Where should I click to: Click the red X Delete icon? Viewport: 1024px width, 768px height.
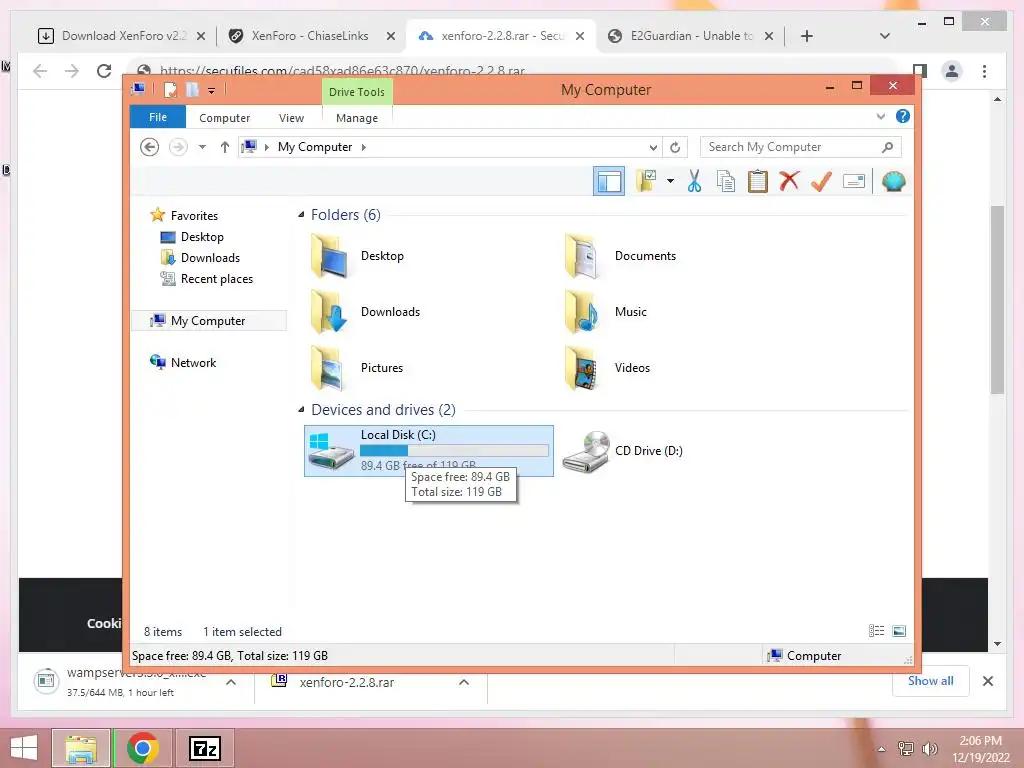coord(789,181)
